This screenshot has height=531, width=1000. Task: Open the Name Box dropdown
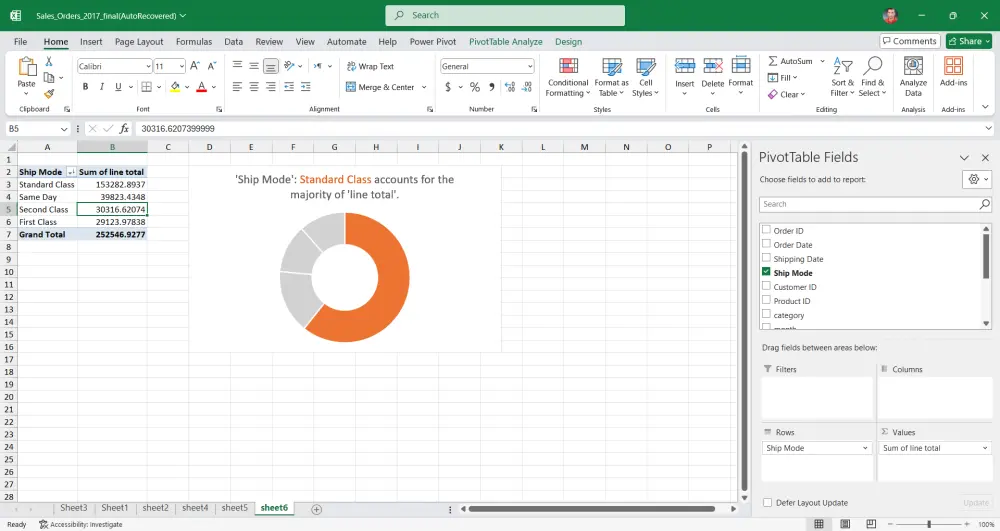[64, 129]
